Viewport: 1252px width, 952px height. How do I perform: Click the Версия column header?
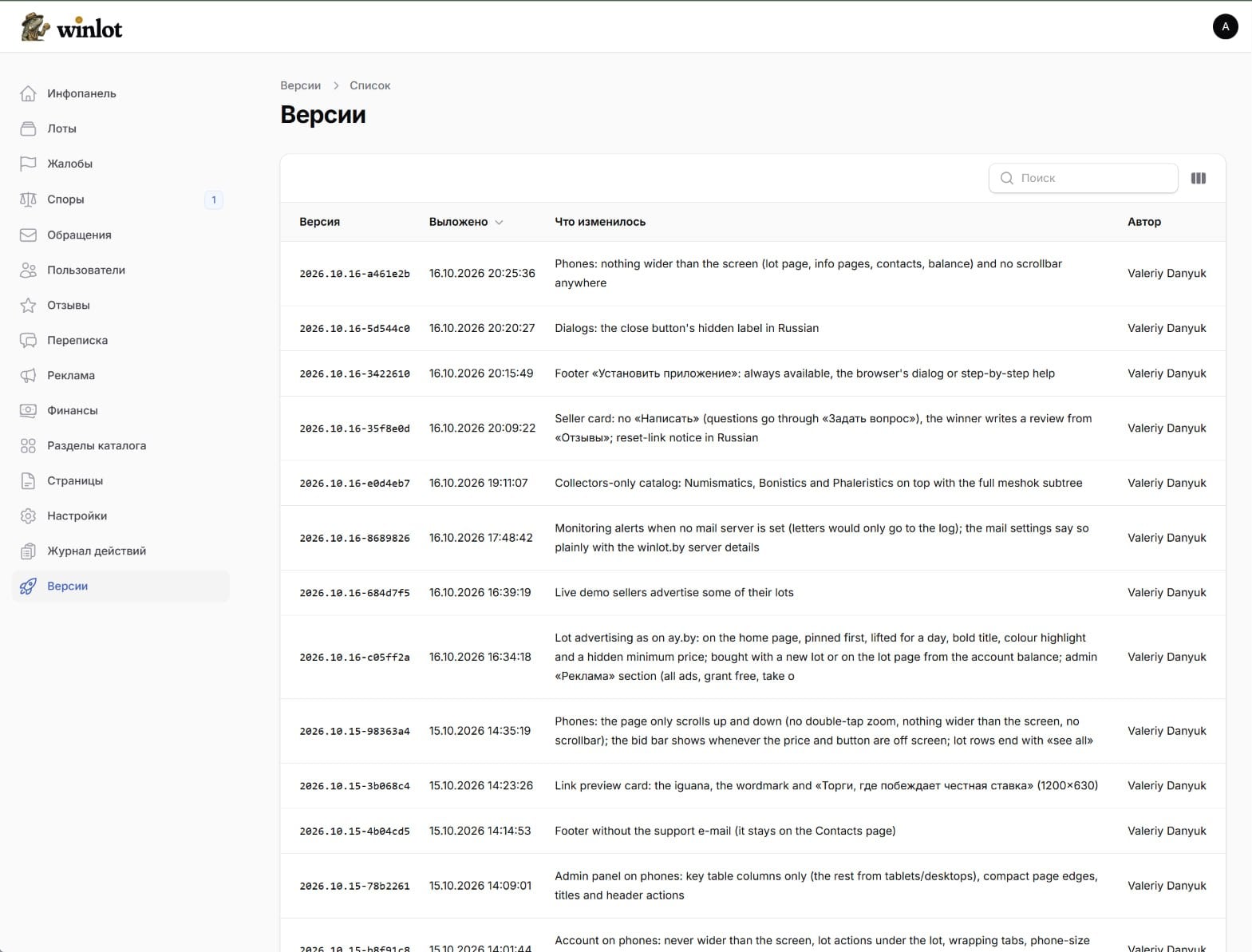coord(319,222)
